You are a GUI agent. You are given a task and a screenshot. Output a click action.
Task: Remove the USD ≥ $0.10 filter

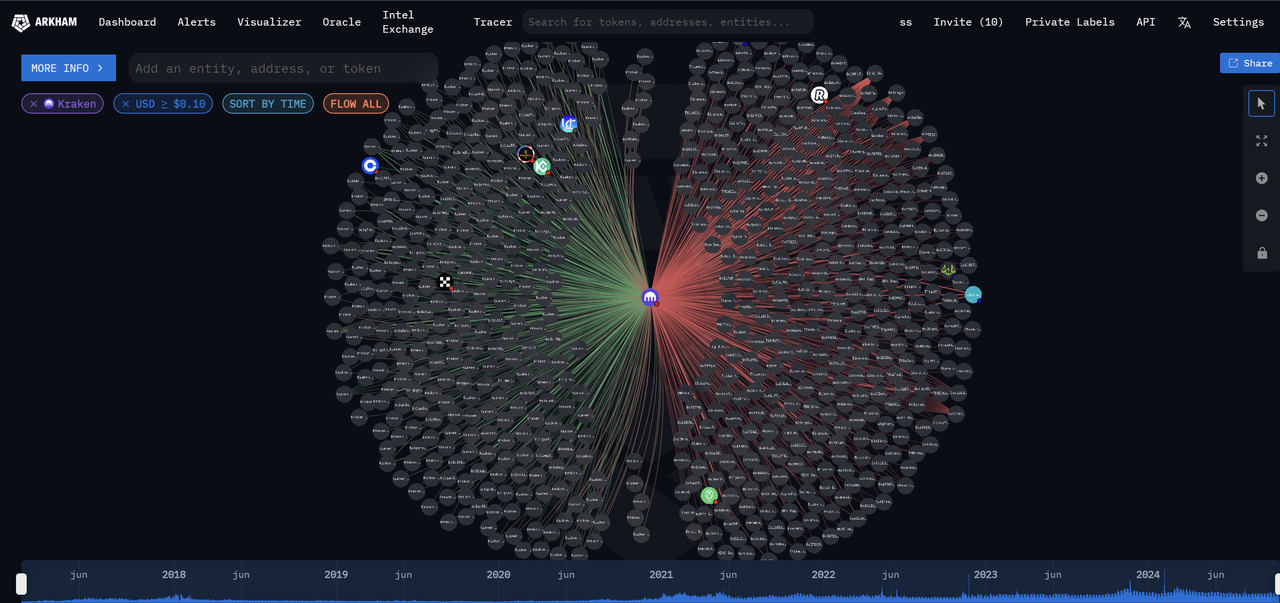[x=125, y=104]
